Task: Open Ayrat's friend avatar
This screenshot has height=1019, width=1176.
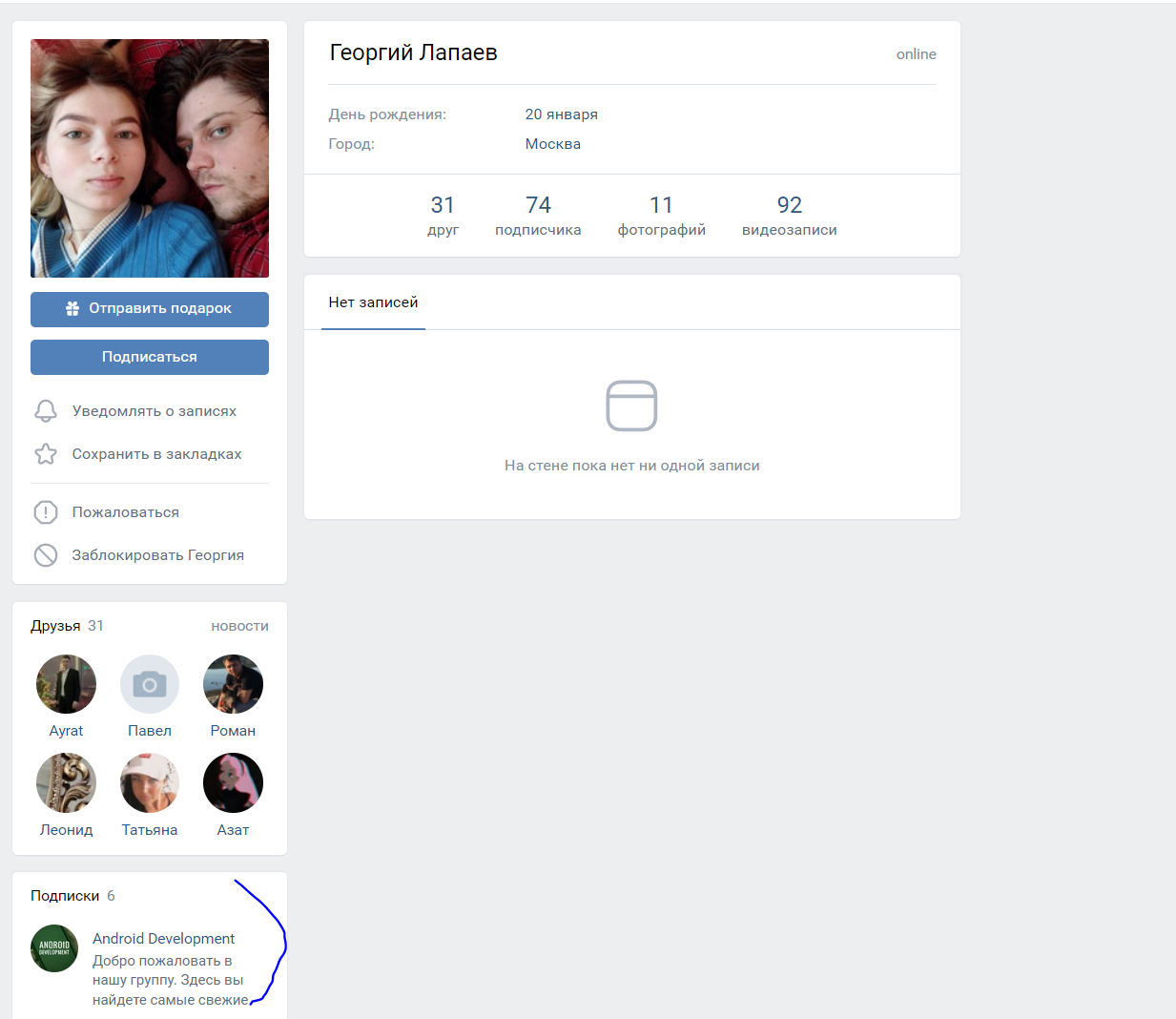Action: tap(66, 684)
